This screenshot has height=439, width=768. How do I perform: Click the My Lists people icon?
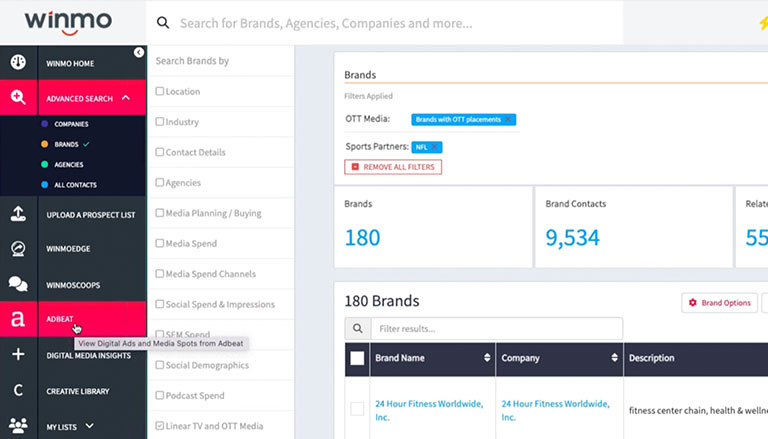(18, 425)
